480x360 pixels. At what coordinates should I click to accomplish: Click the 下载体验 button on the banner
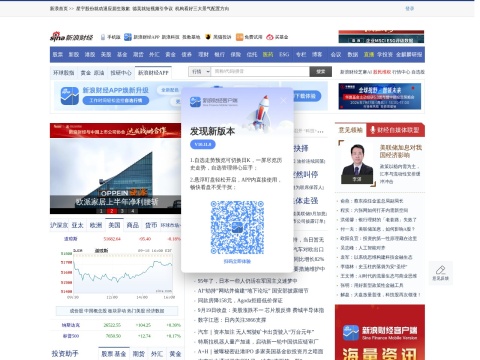[305, 96]
